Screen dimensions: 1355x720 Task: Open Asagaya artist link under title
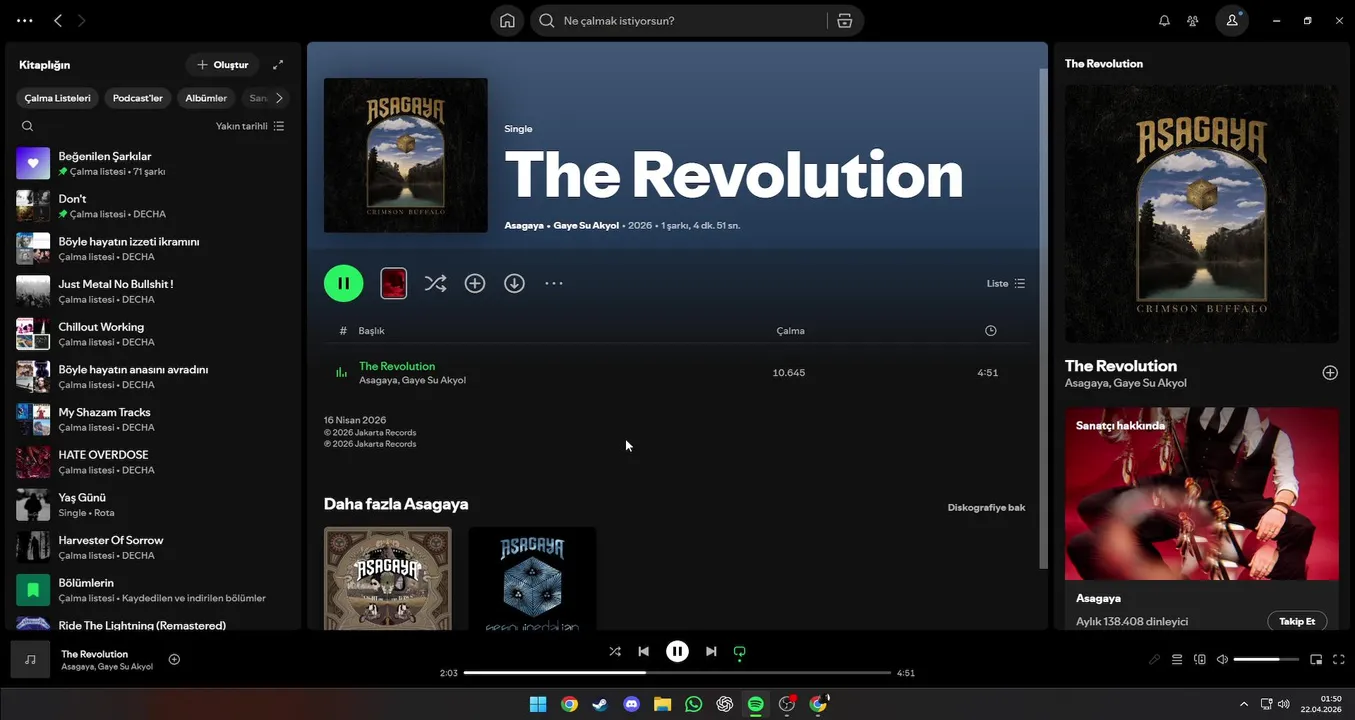(523, 226)
